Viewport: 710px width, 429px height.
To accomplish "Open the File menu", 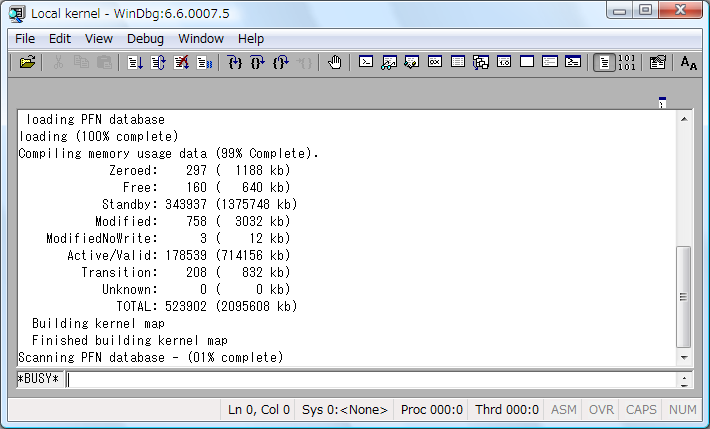I will point(25,39).
